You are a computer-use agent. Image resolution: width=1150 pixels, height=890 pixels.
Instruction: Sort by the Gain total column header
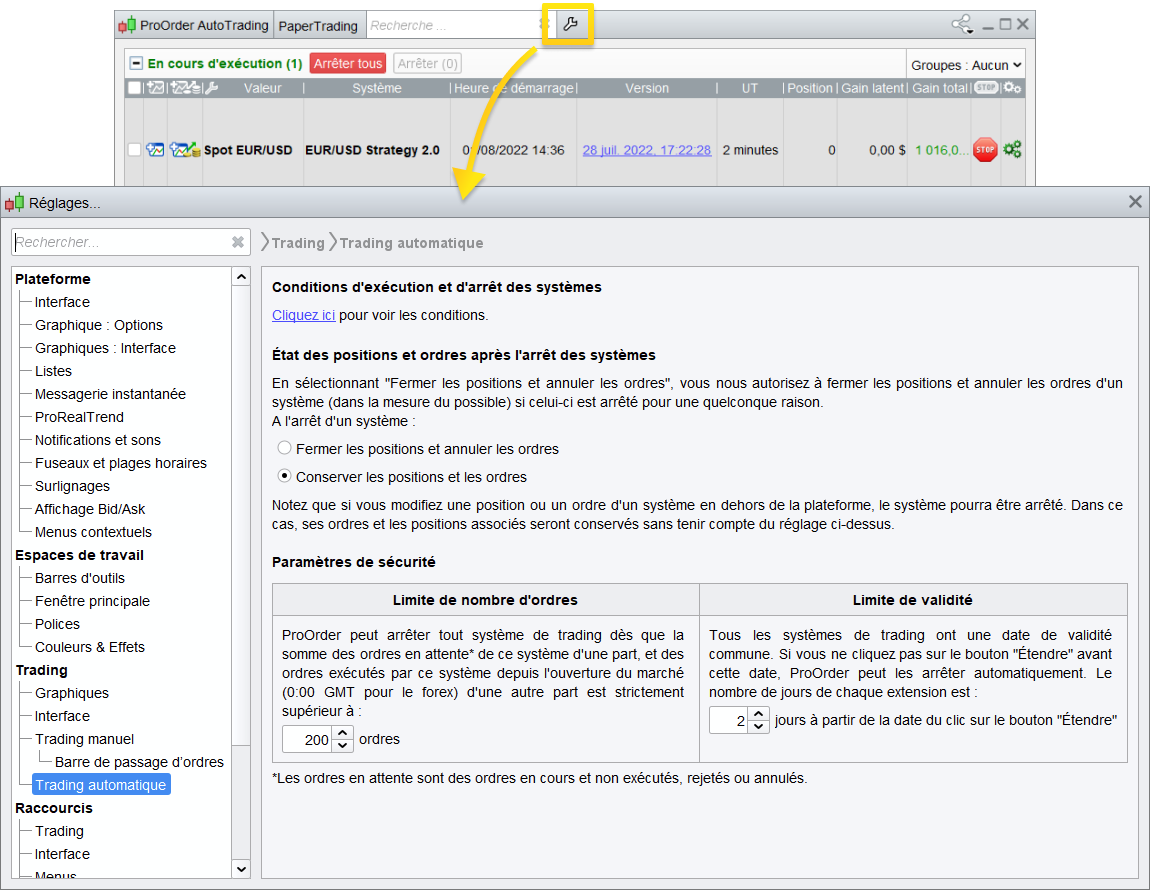tap(940, 88)
